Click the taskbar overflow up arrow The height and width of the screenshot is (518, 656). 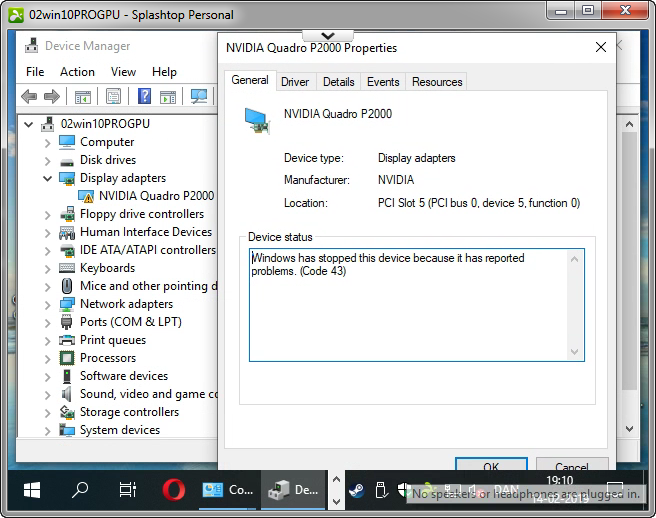coord(336,480)
